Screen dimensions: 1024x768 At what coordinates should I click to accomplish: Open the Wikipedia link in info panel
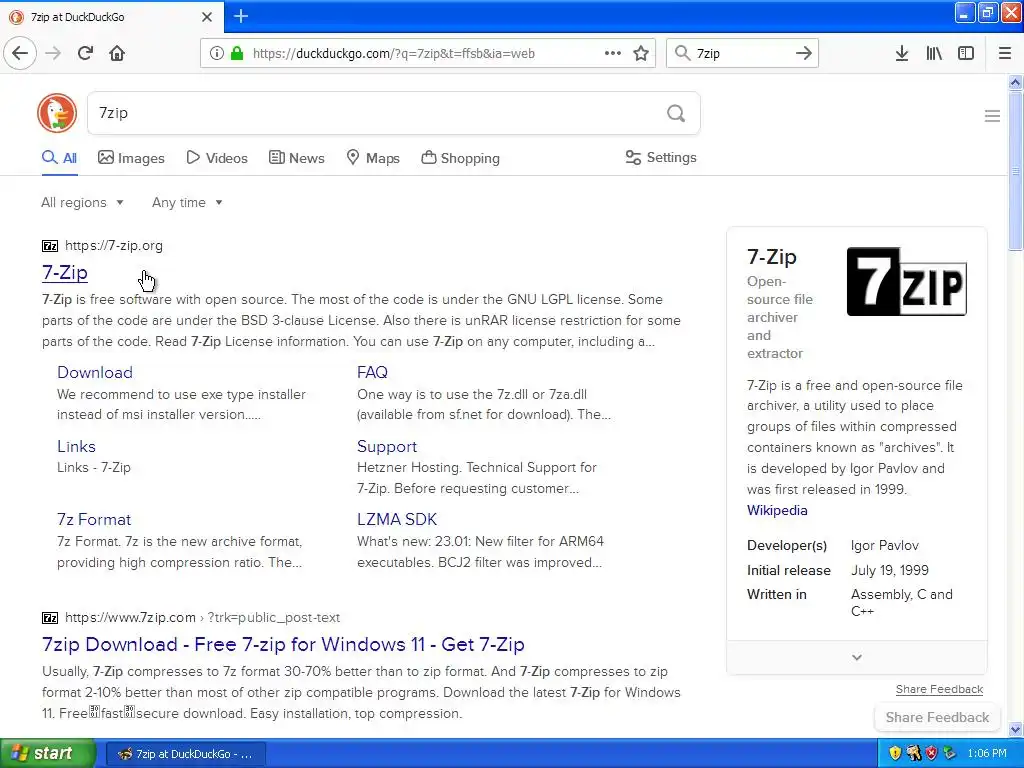pyautogui.click(x=777, y=510)
